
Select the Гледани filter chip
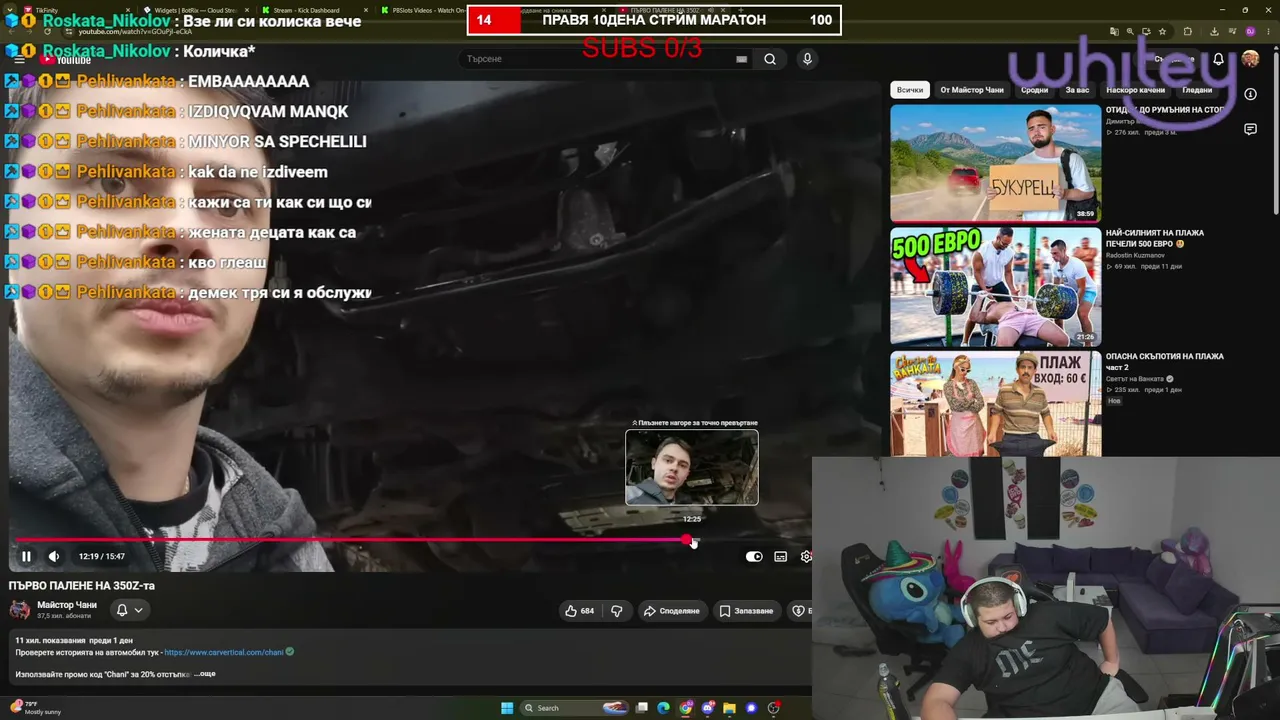(1197, 90)
